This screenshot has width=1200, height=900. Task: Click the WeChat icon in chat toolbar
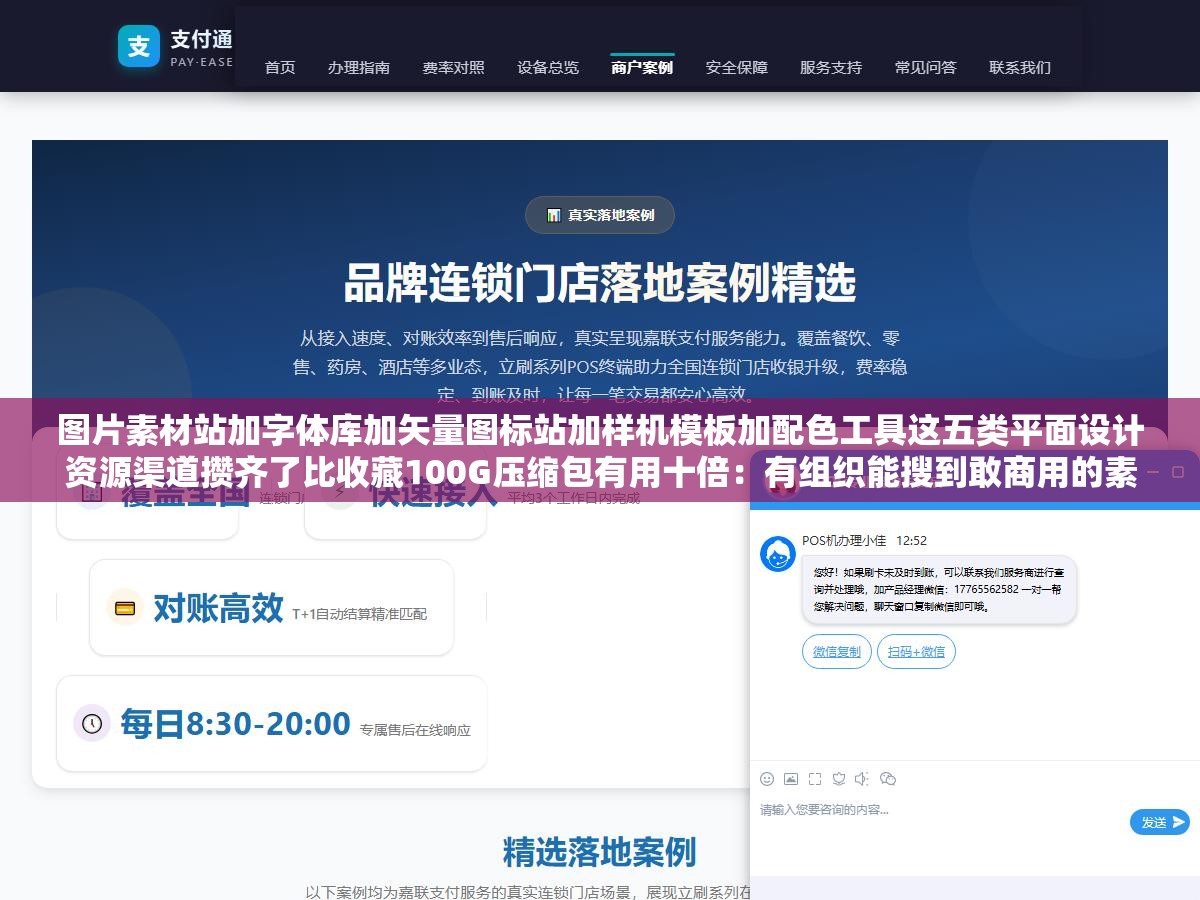tap(888, 779)
